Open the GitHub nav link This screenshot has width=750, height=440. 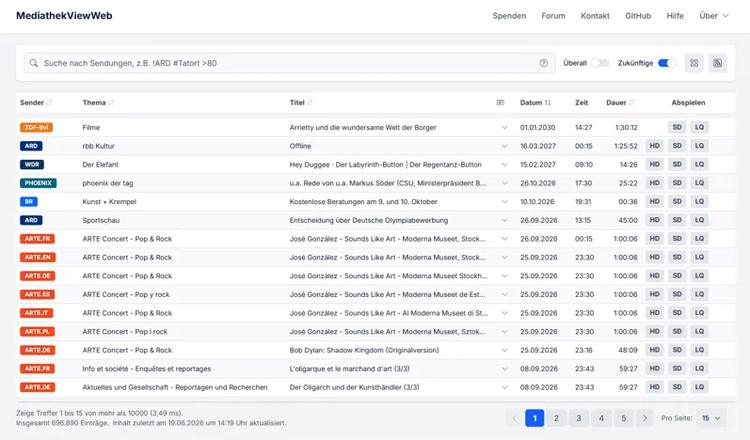pyautogui.click(x=638, y=16)
